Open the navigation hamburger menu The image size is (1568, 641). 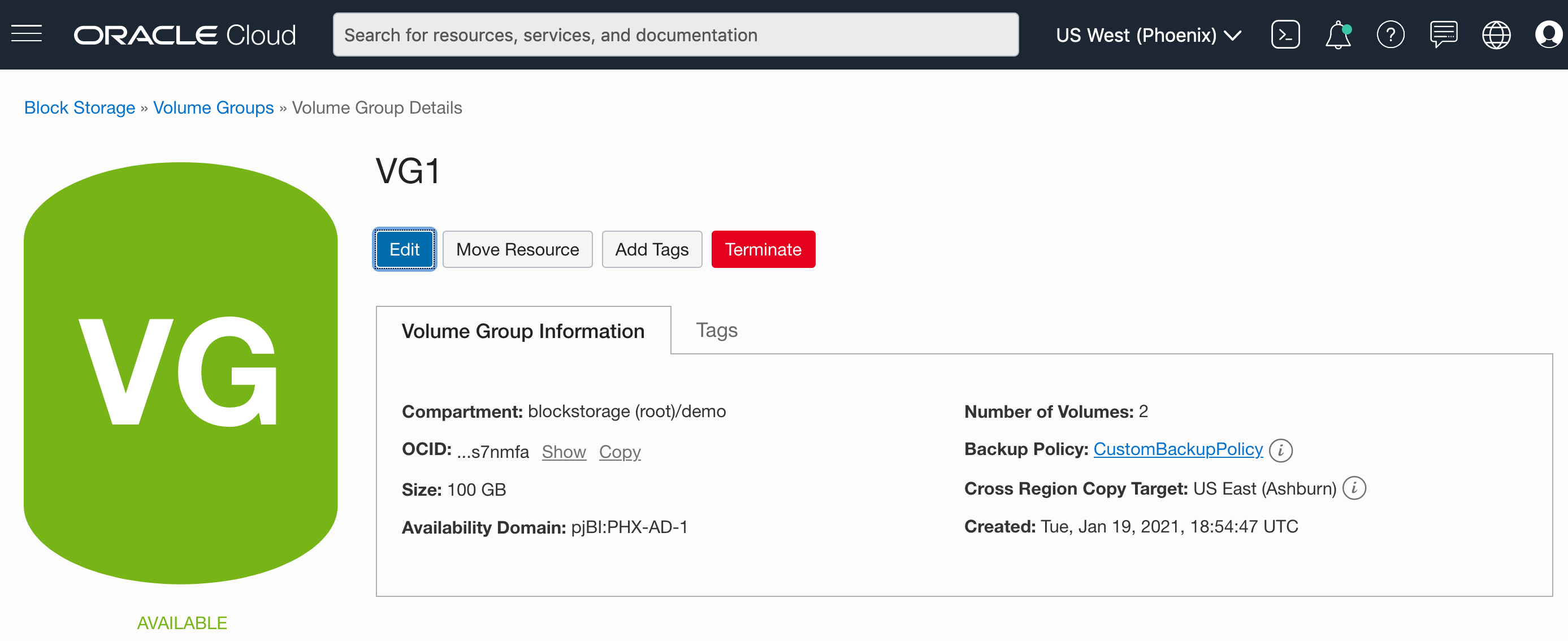(x=25, y=34)
